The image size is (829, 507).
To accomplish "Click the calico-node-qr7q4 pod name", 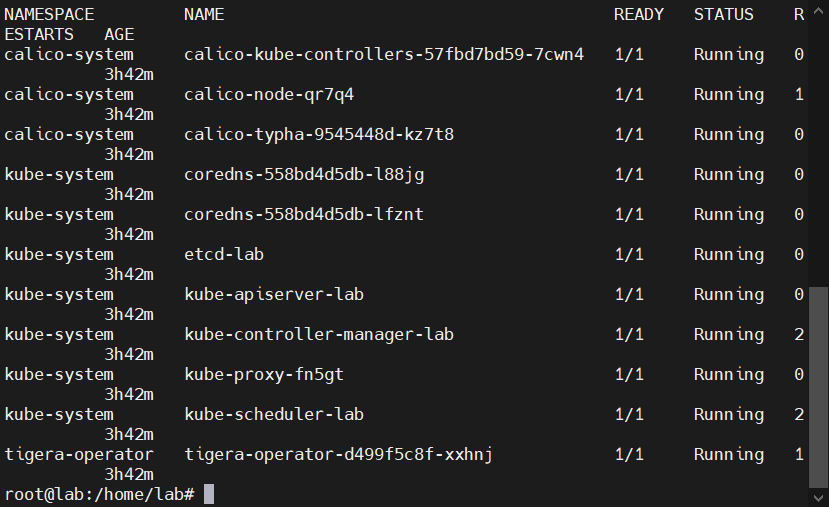I will 269,94.
